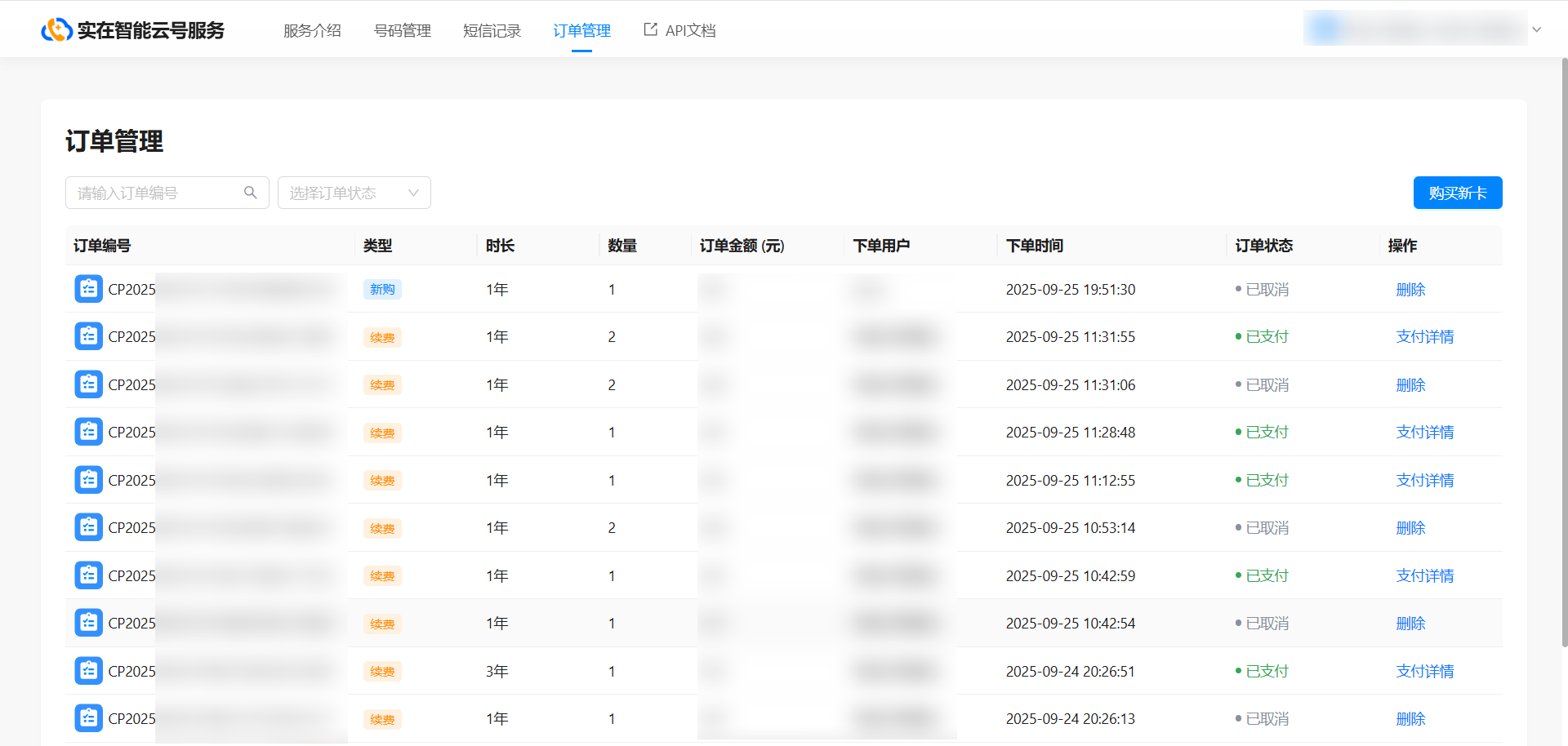The width and height of the screenshot is (1568, 746).
Task: Delete the cancelled order from 19:51:30
Action: coord(1410,290)
